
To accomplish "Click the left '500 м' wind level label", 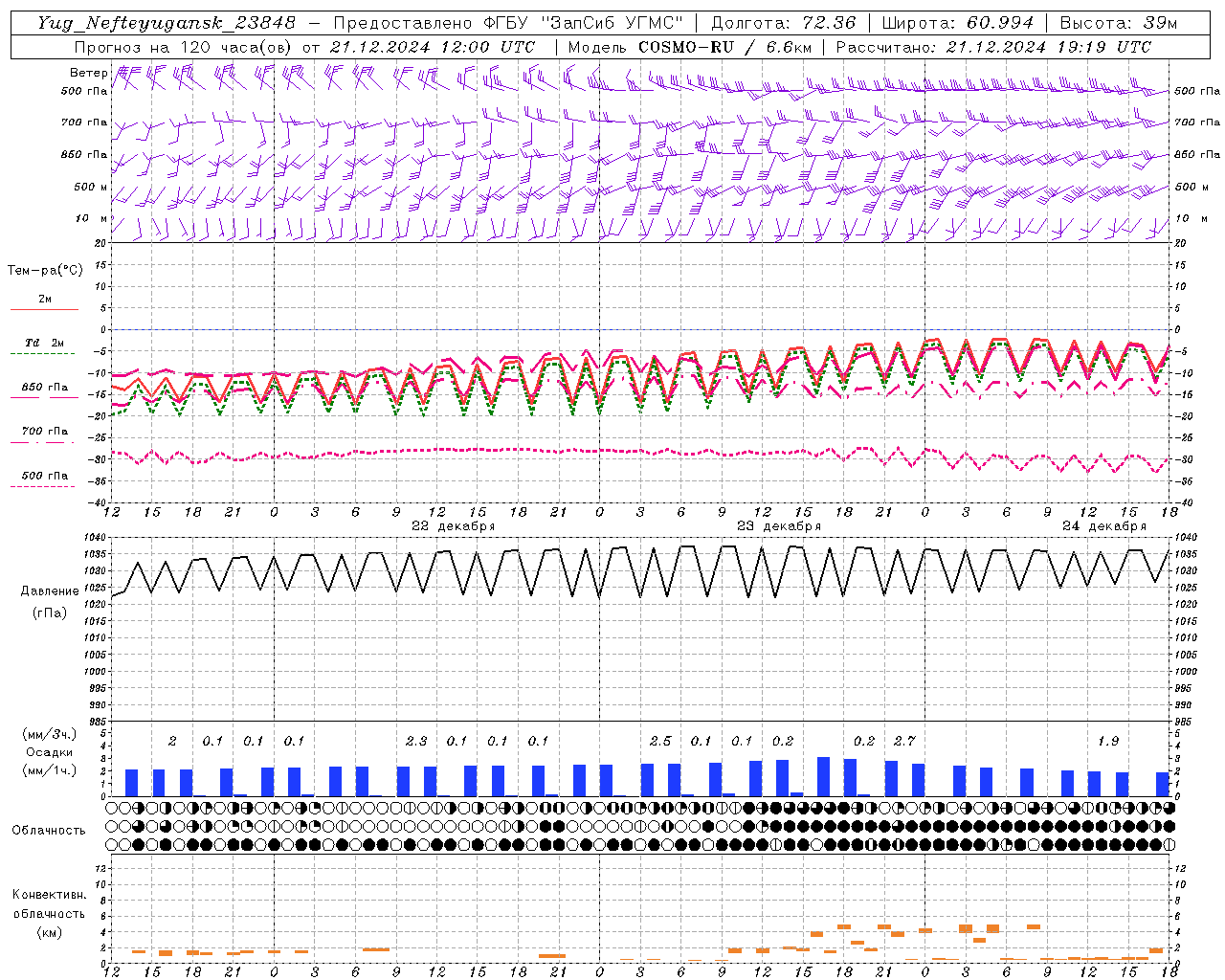I will [x=91, y=187].
